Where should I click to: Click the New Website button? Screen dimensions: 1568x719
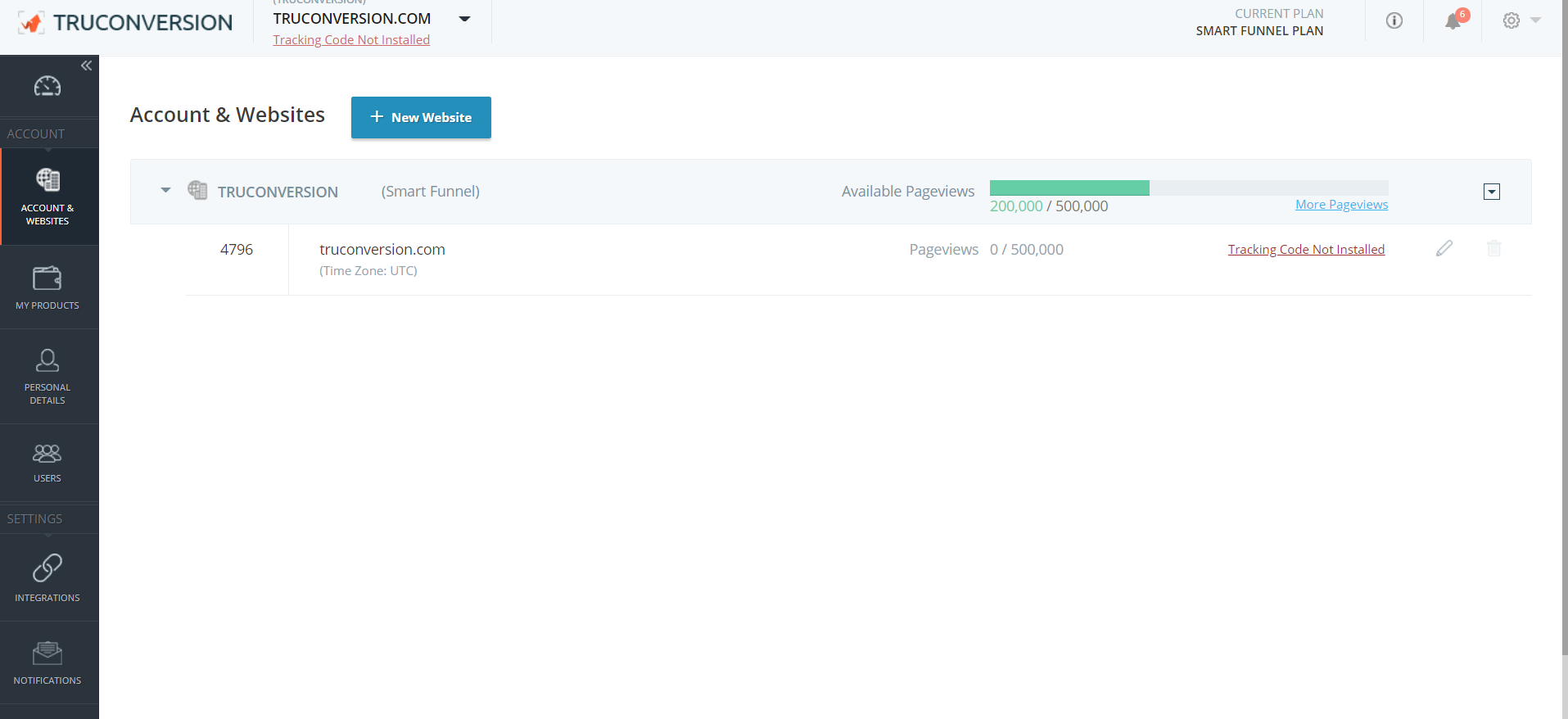421,117
